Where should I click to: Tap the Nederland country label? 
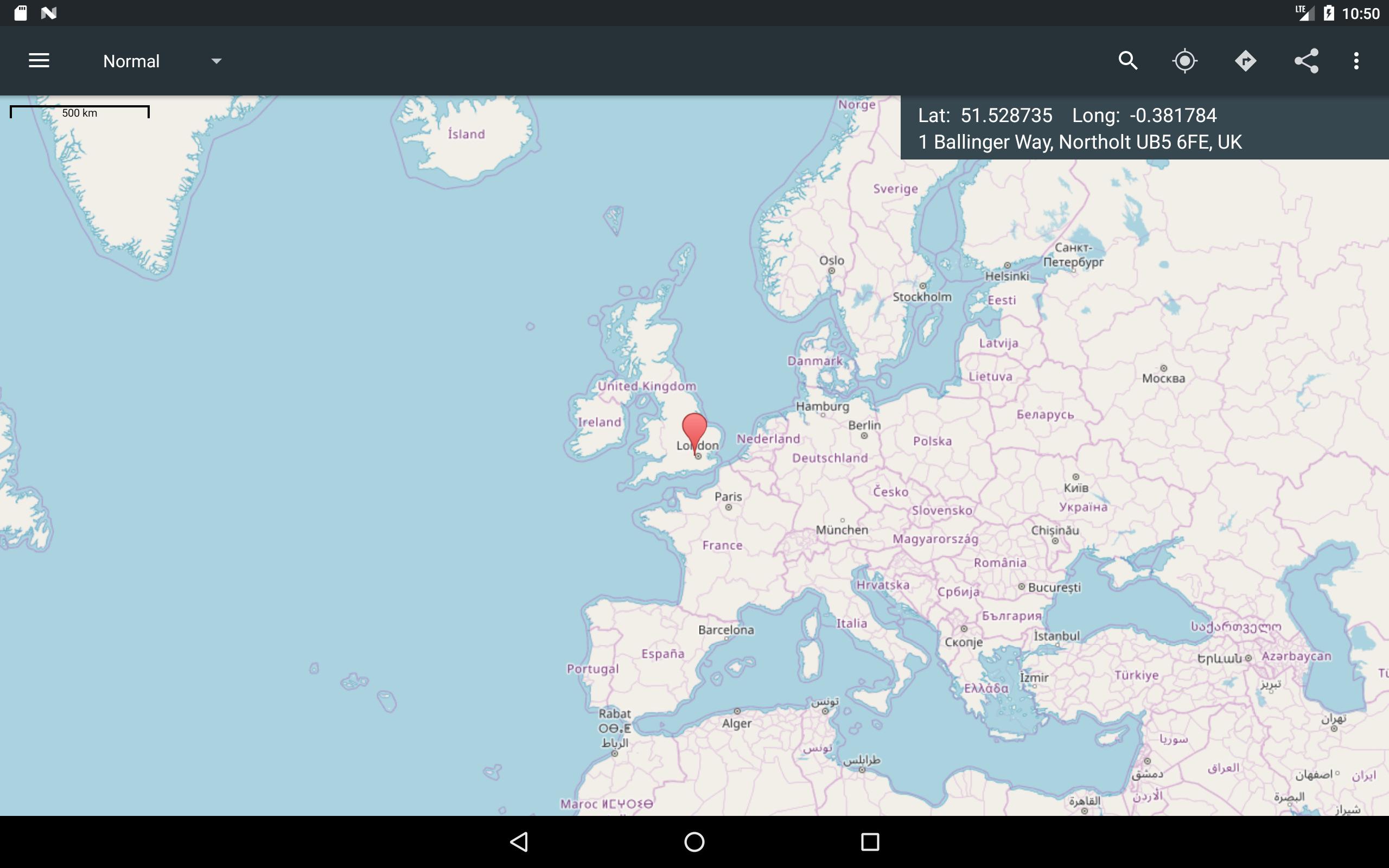click(x=768, y=439)
